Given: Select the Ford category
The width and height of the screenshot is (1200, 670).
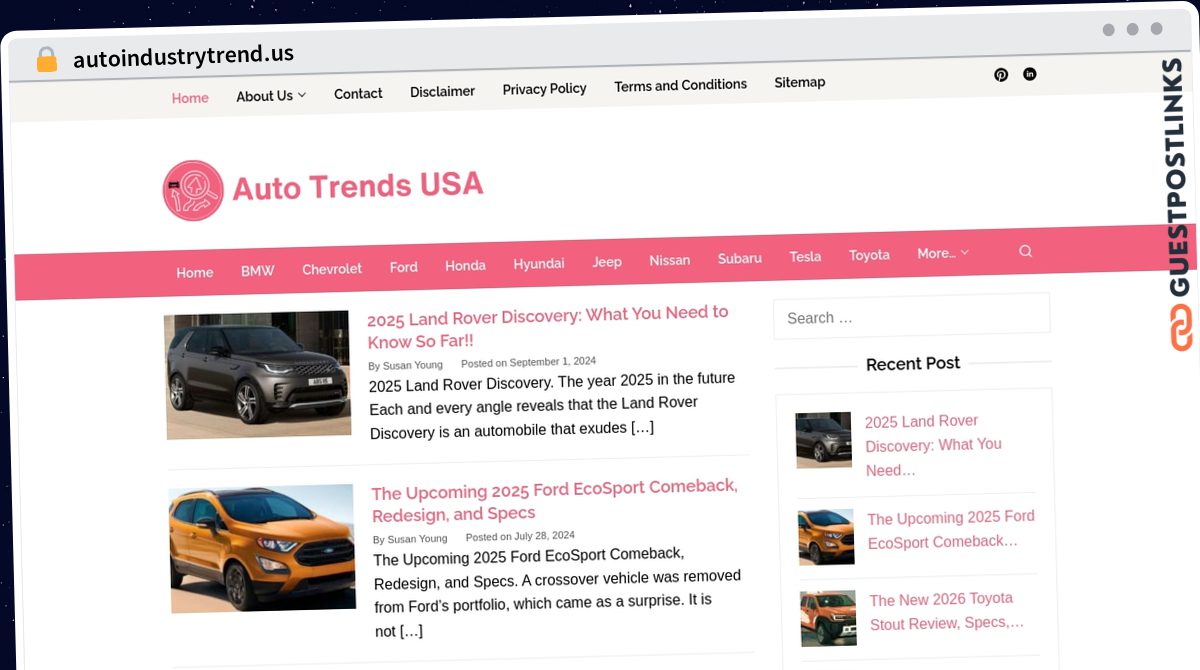Looking at the screenshot, I should pyautogui.click(x=404, y=267).
